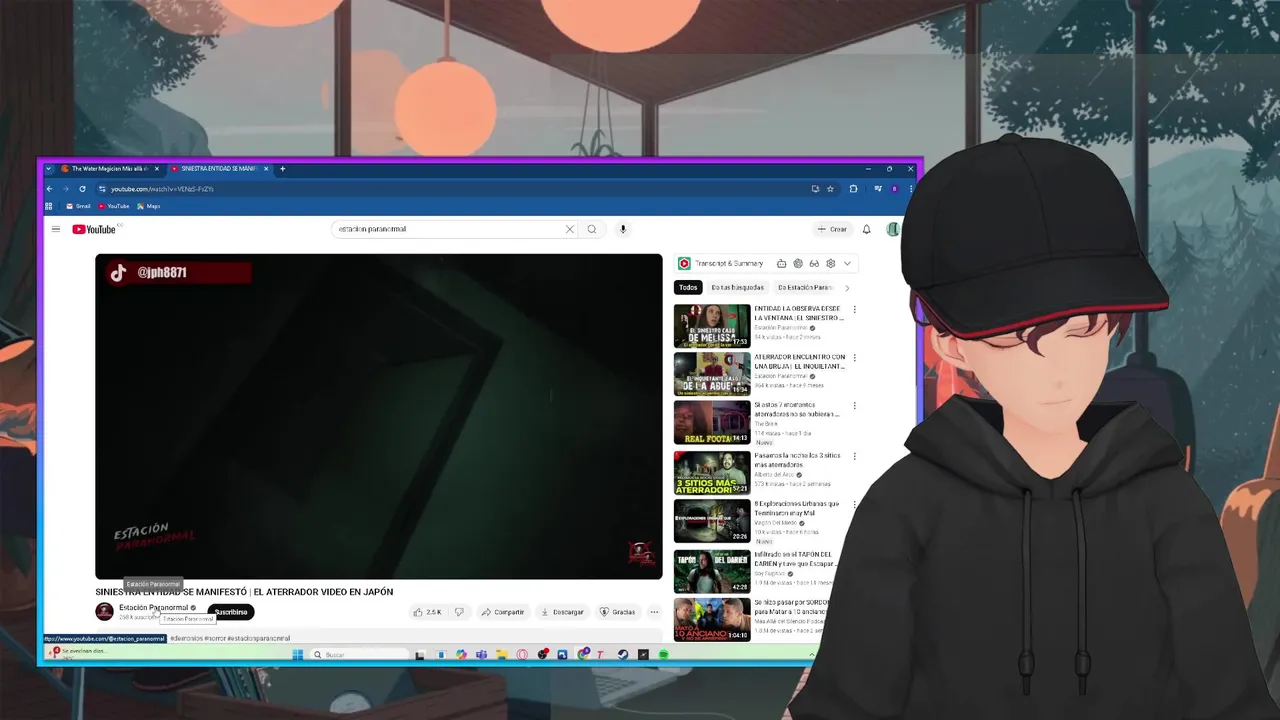
Task: Click the video player to toggle playback
Action: (379, 416)
